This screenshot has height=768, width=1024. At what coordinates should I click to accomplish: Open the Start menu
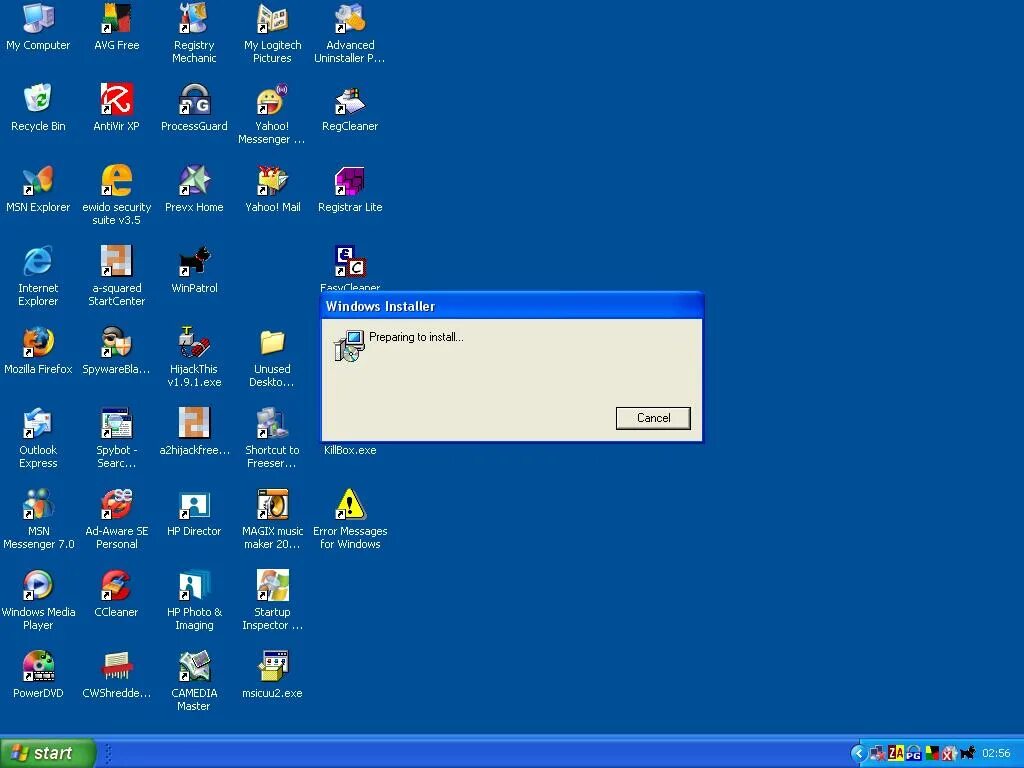(48, 753)
